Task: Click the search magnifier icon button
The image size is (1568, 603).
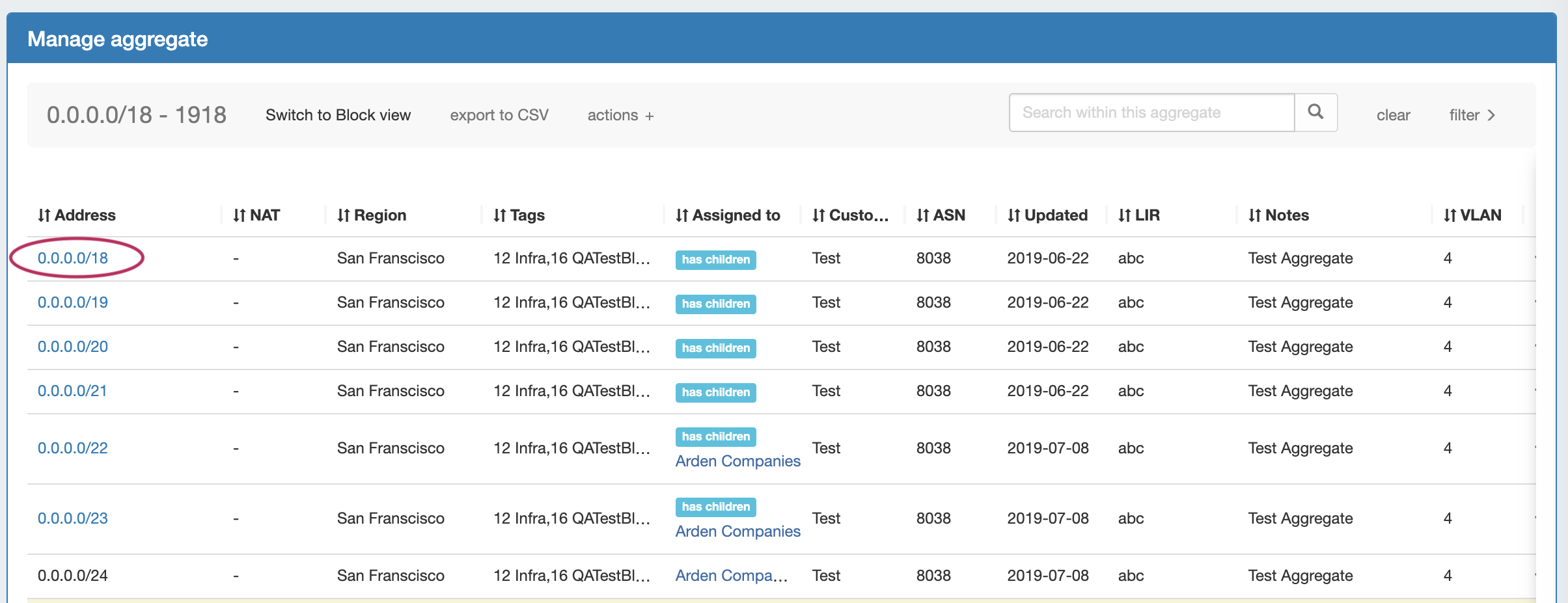Action: pos(1315,113)
